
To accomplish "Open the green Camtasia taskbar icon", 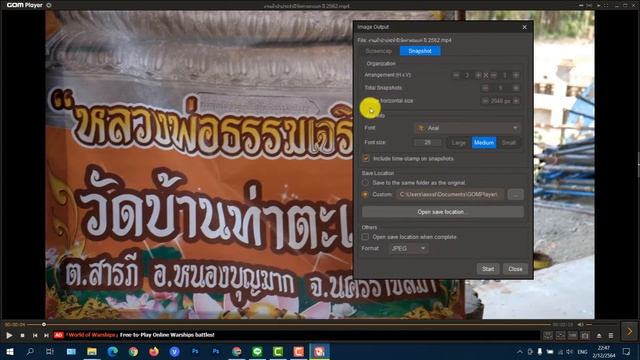I will pyautogui.click(x=278, y=351).
